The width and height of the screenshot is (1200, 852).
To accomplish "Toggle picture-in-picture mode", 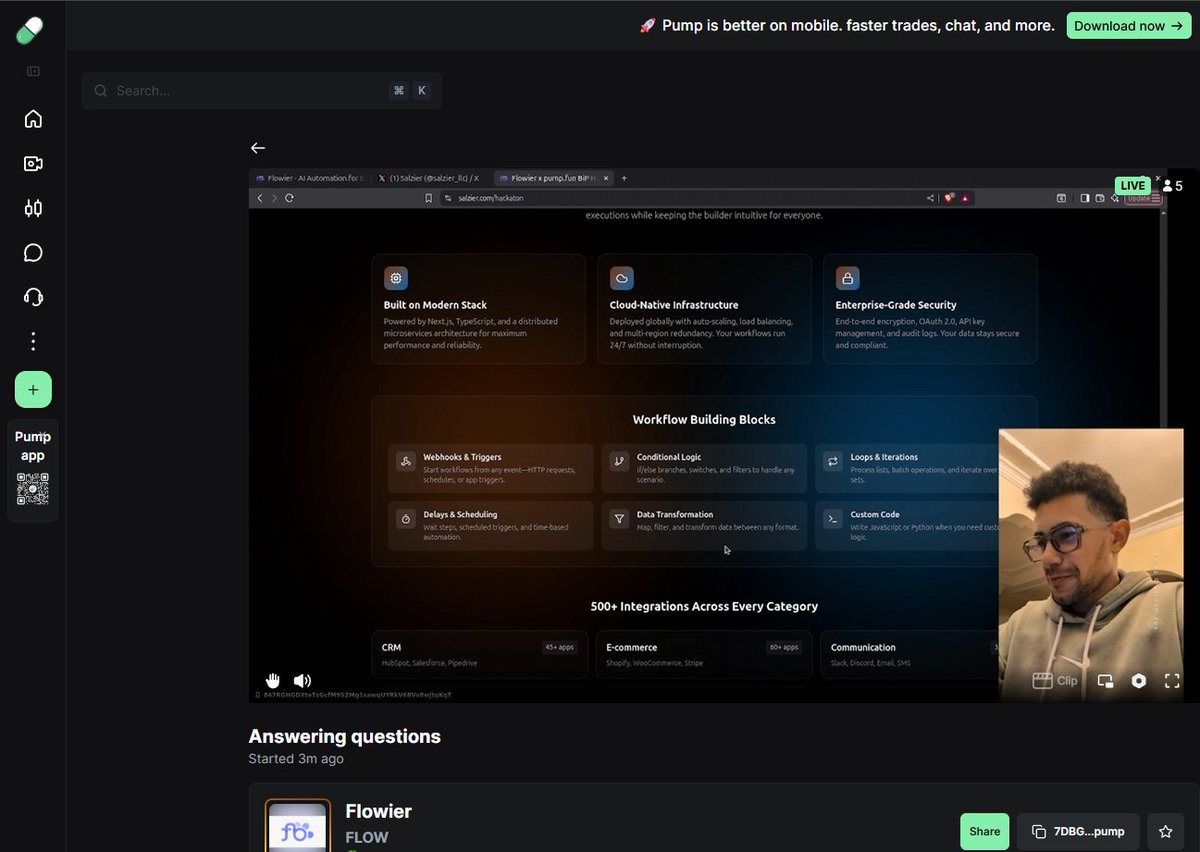I will [1105, 681].
